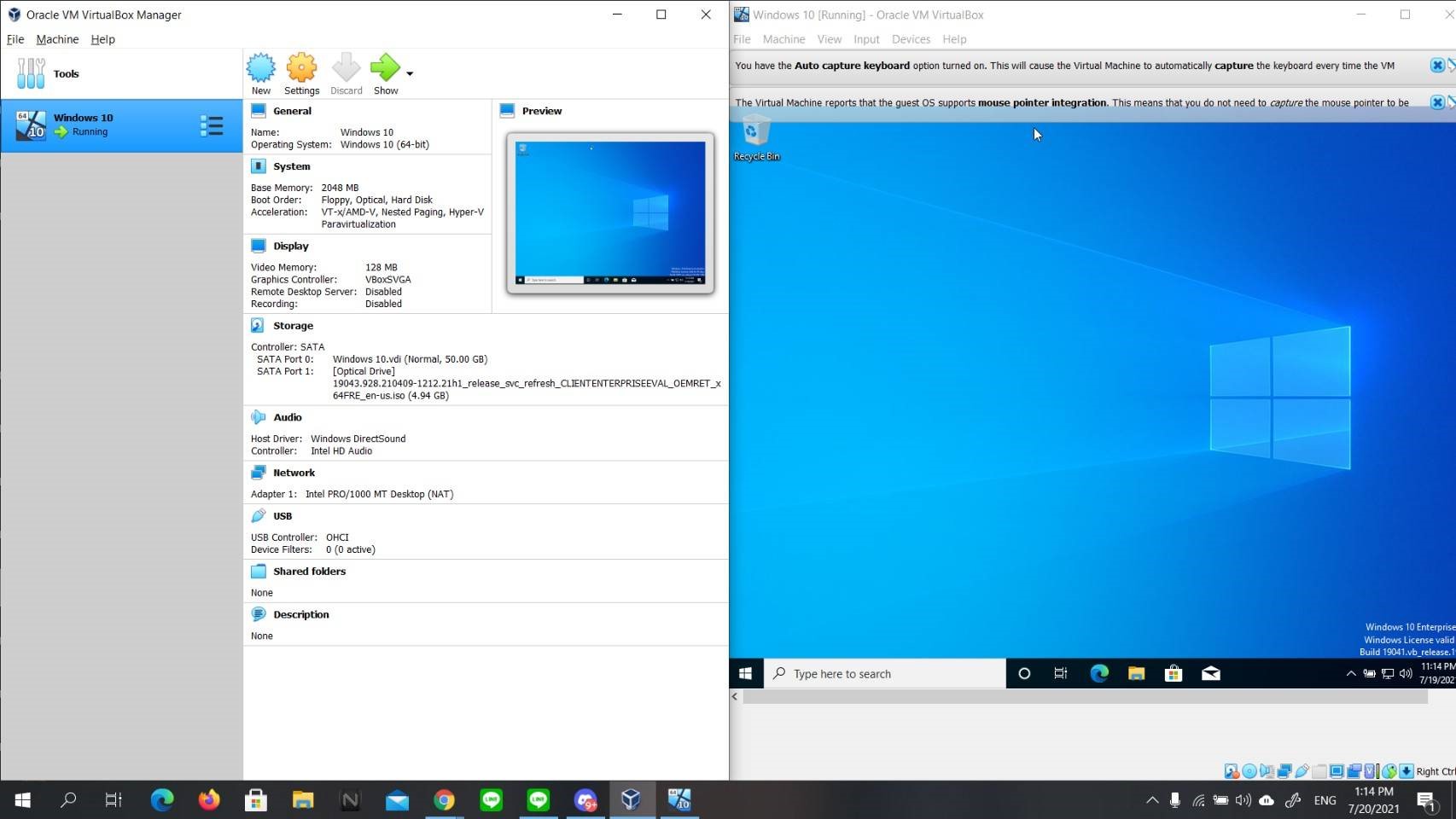Click the Preview section header
The height and width of the screenshot is (819, 1456).
[x=541, y=111]
